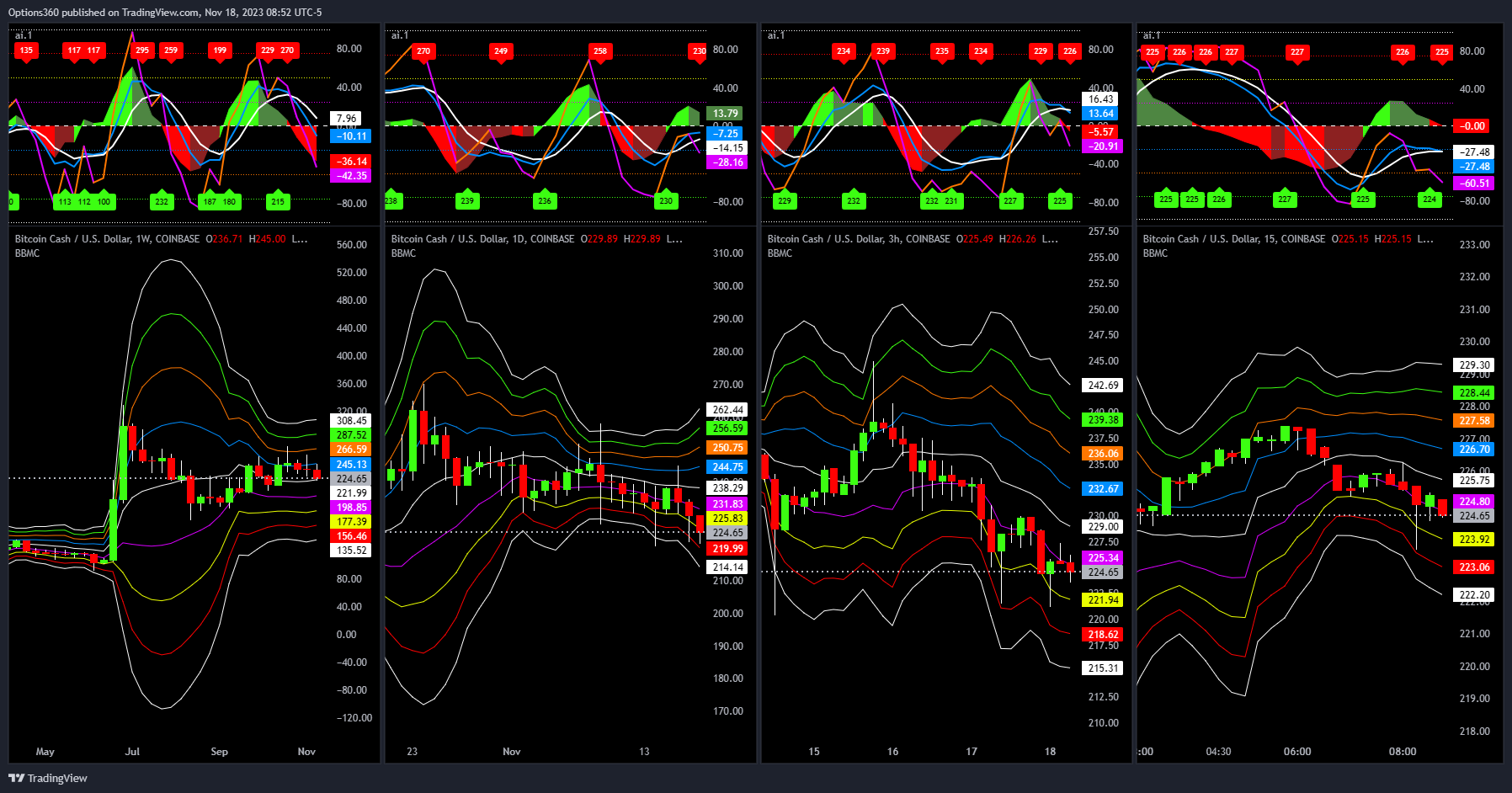Select the Bitcoin Cash 15 COINBASE chart title
Viewport: 1512px width, 793px height.
[1234, 239]
